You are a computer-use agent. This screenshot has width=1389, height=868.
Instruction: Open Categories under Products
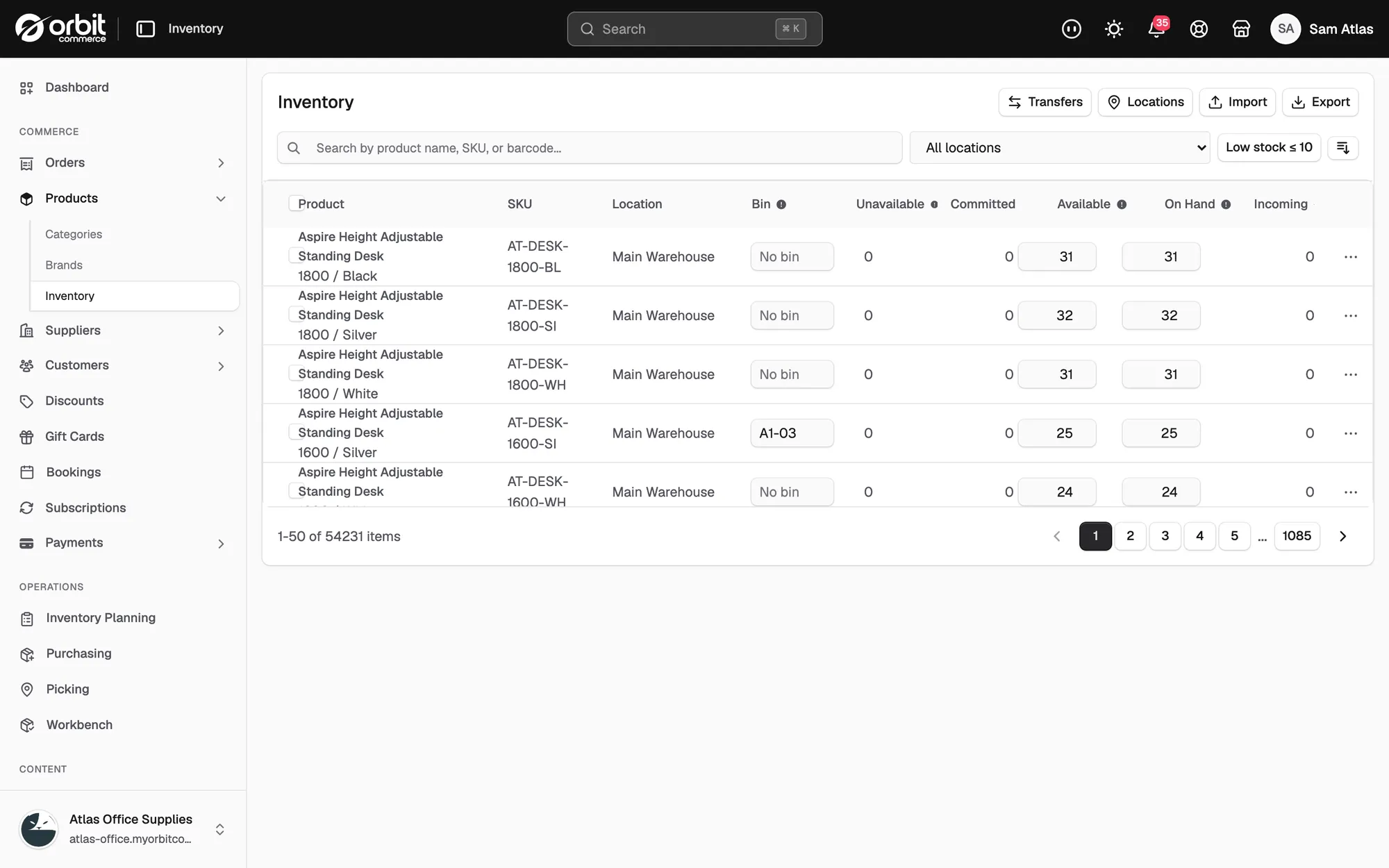point(74,234)
